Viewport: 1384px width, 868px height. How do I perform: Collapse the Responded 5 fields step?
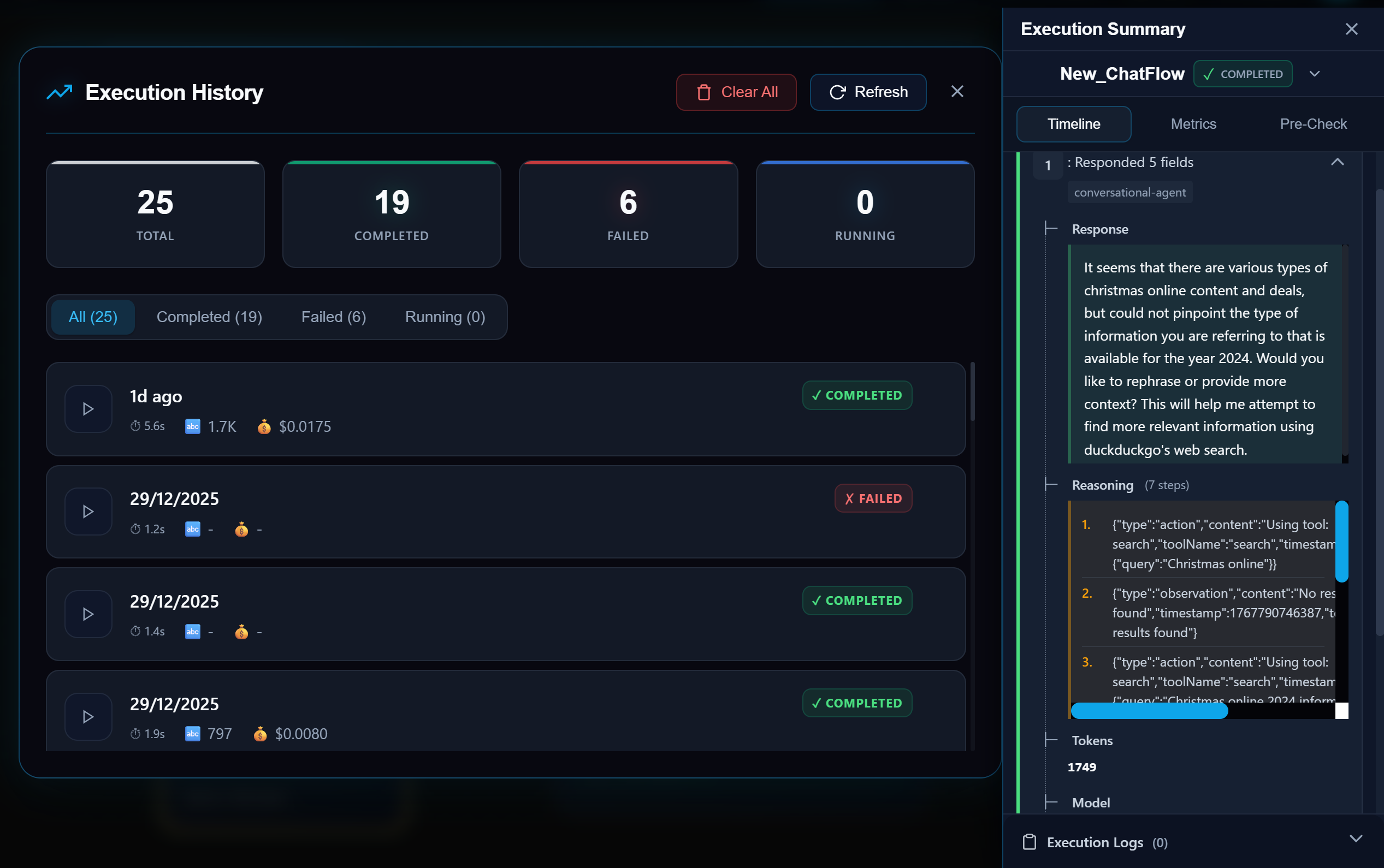point(1337,163)
